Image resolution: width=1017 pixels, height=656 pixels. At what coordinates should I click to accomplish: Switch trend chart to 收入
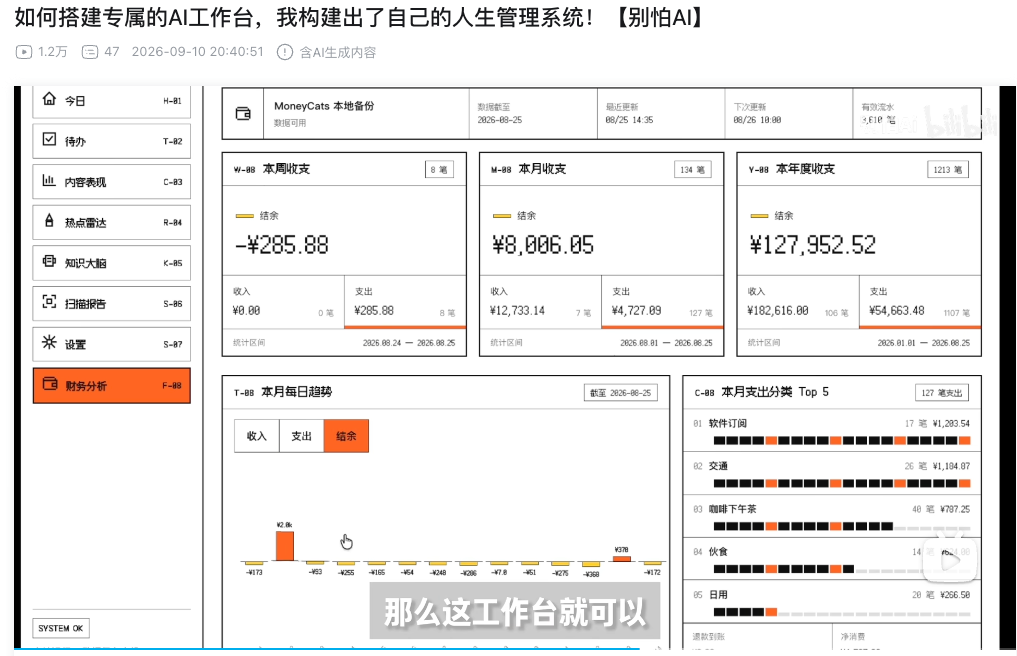[257, 436]
